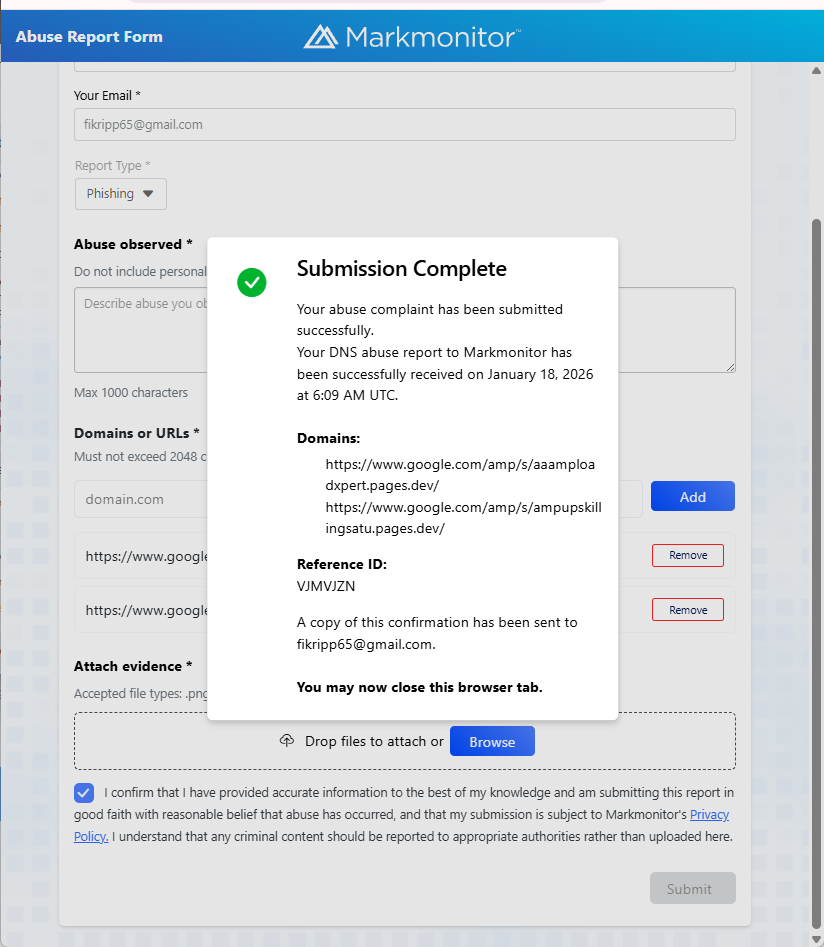The image size is (824, 947).
Task: Click the scrollbar up arrow
Action: pos(816,71)
